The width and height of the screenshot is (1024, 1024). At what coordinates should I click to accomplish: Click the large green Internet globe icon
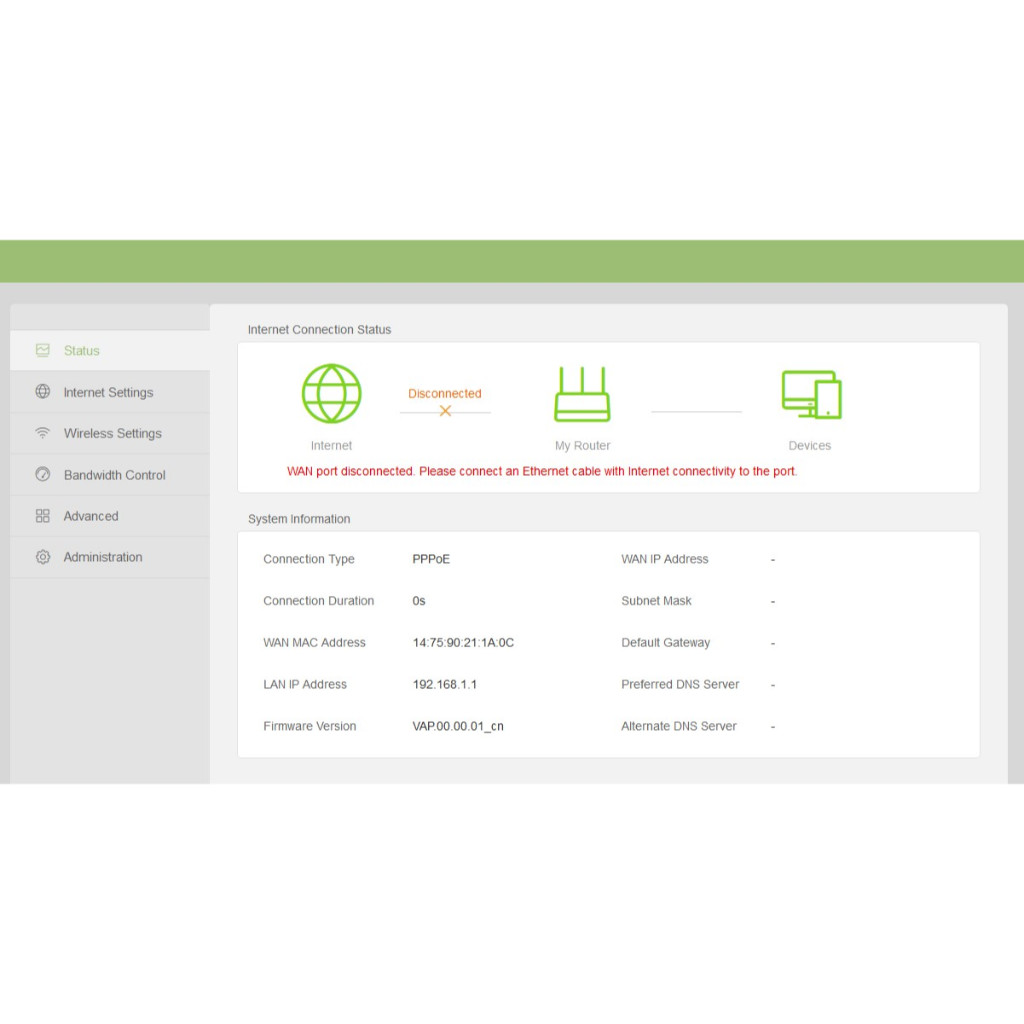[331, 393]
